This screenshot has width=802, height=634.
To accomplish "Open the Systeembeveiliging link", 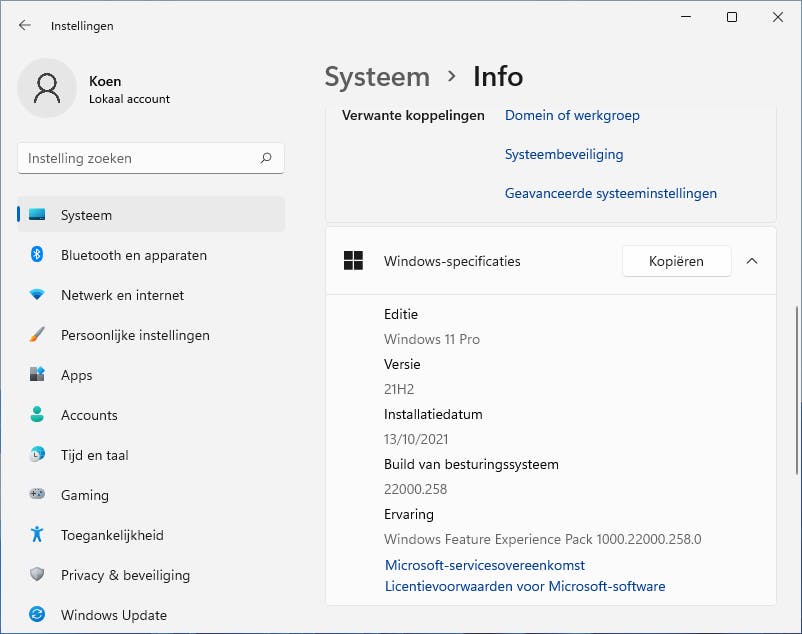I will point(564,154).
